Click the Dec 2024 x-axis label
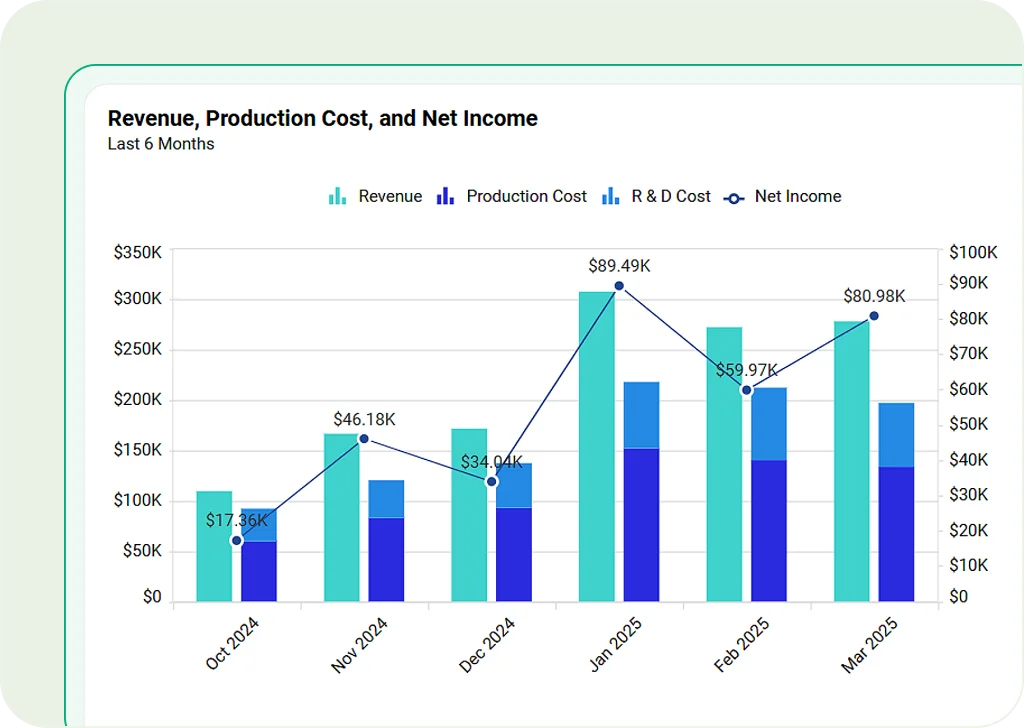The height and width of the screenshot is (728, 1024). pos(487,644)
